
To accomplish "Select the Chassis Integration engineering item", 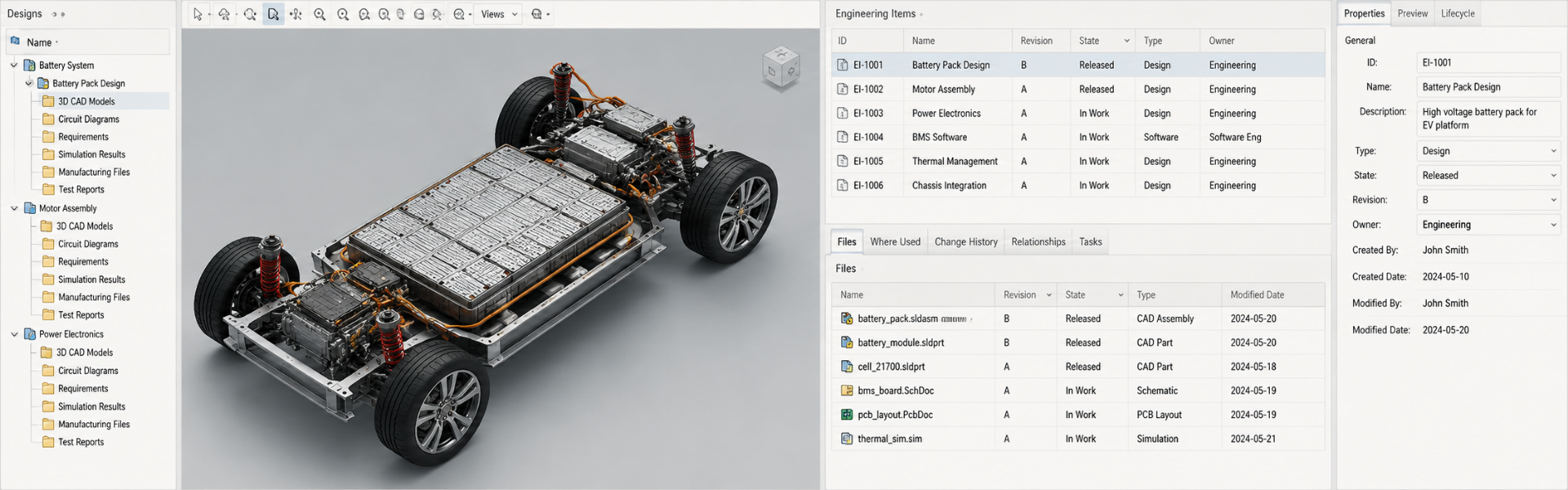I will [1078, 185].
